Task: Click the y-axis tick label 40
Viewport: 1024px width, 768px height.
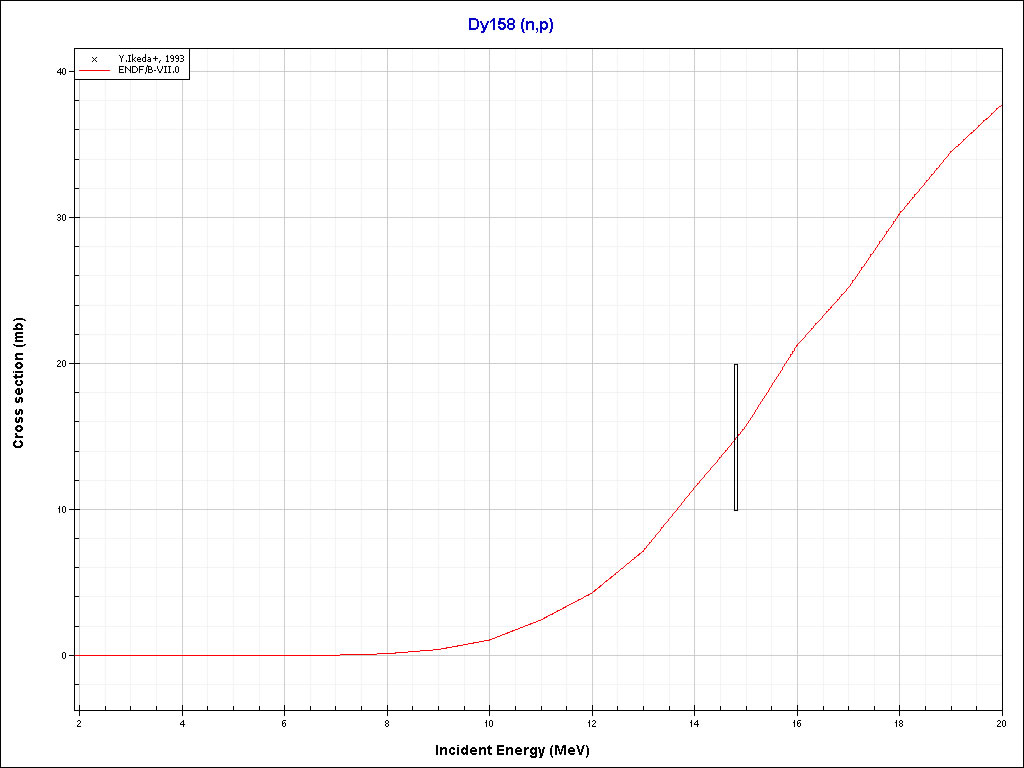Action: (60, 72)
